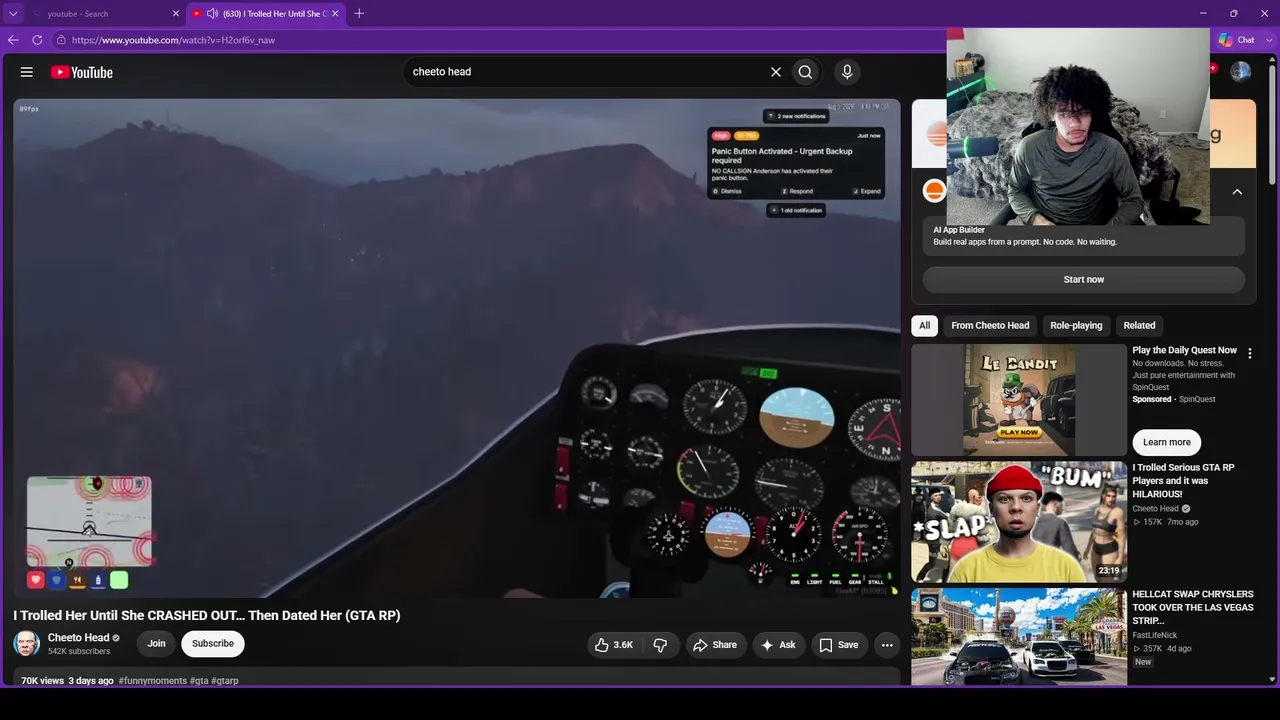Click the 'AI App Builder' ad headline

959,230
